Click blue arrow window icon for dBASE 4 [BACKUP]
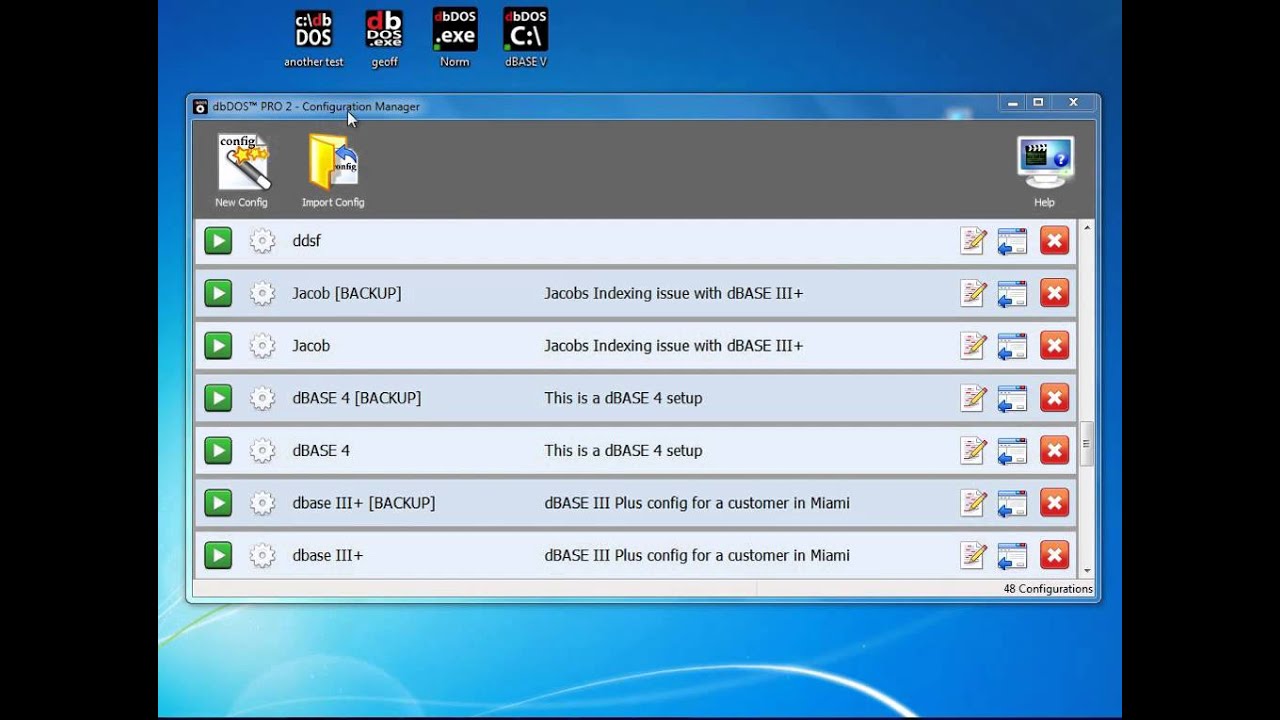The image size is (1280, 720). pos(1012,398)
